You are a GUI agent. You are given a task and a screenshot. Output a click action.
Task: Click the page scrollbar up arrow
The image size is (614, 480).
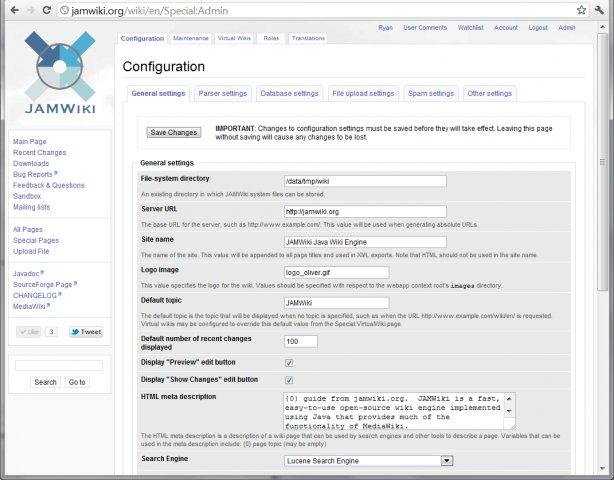coord(603,27)
